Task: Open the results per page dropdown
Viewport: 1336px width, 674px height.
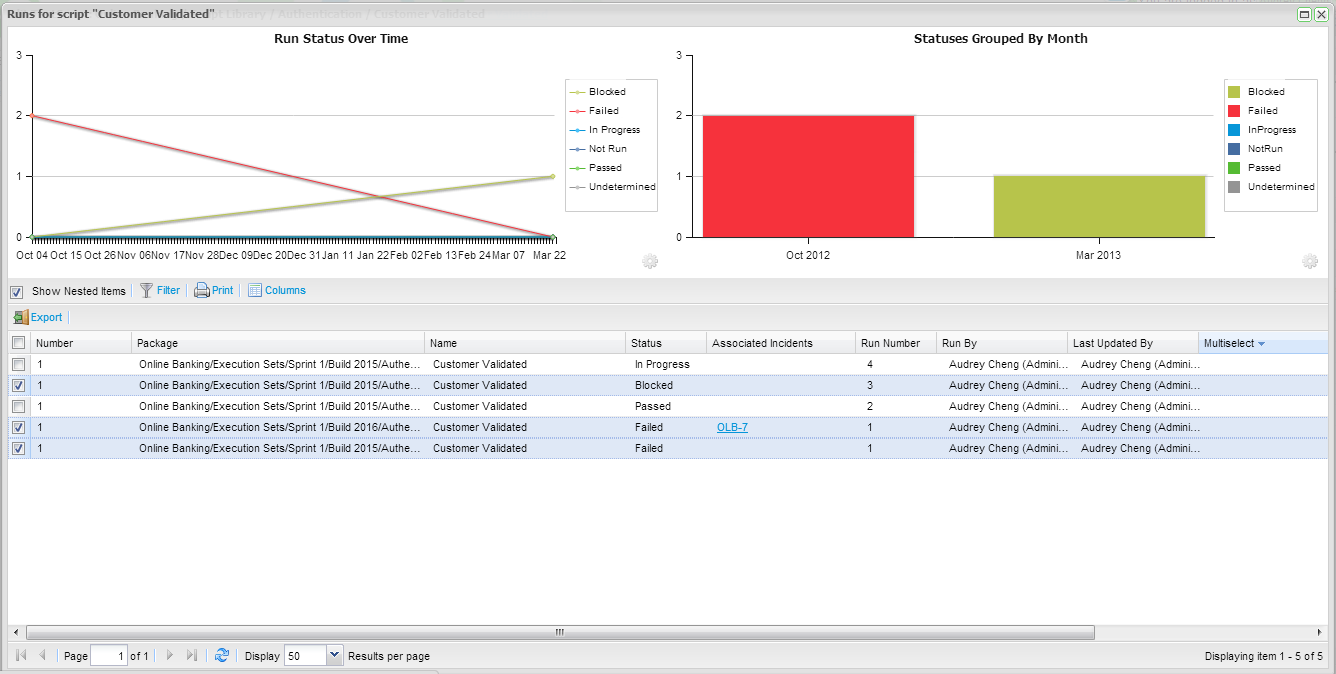Action: 334,656
